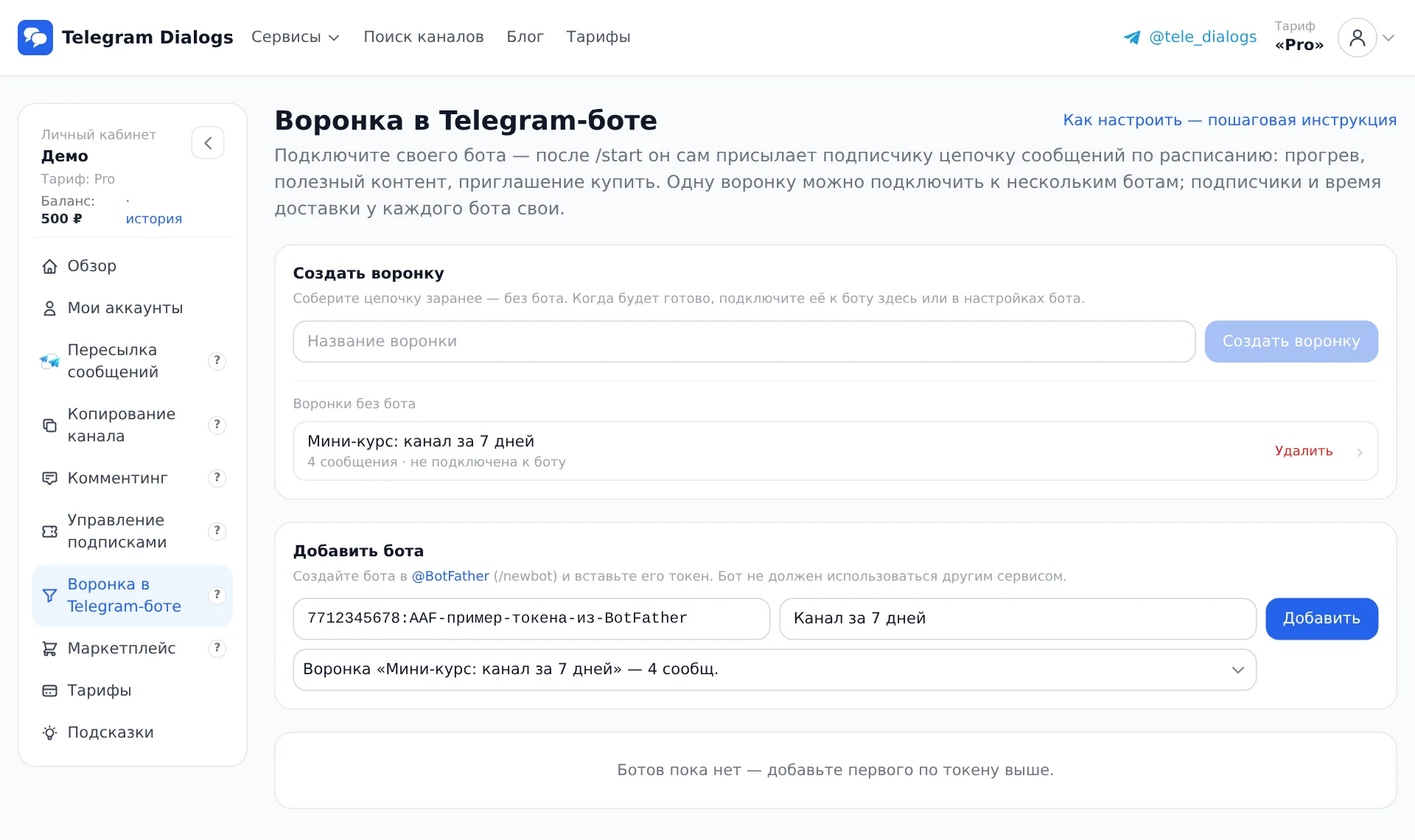Viewport: 1415px width, 840px height.
Task: Open the Блог menu item
Action: tap(525, 37)
